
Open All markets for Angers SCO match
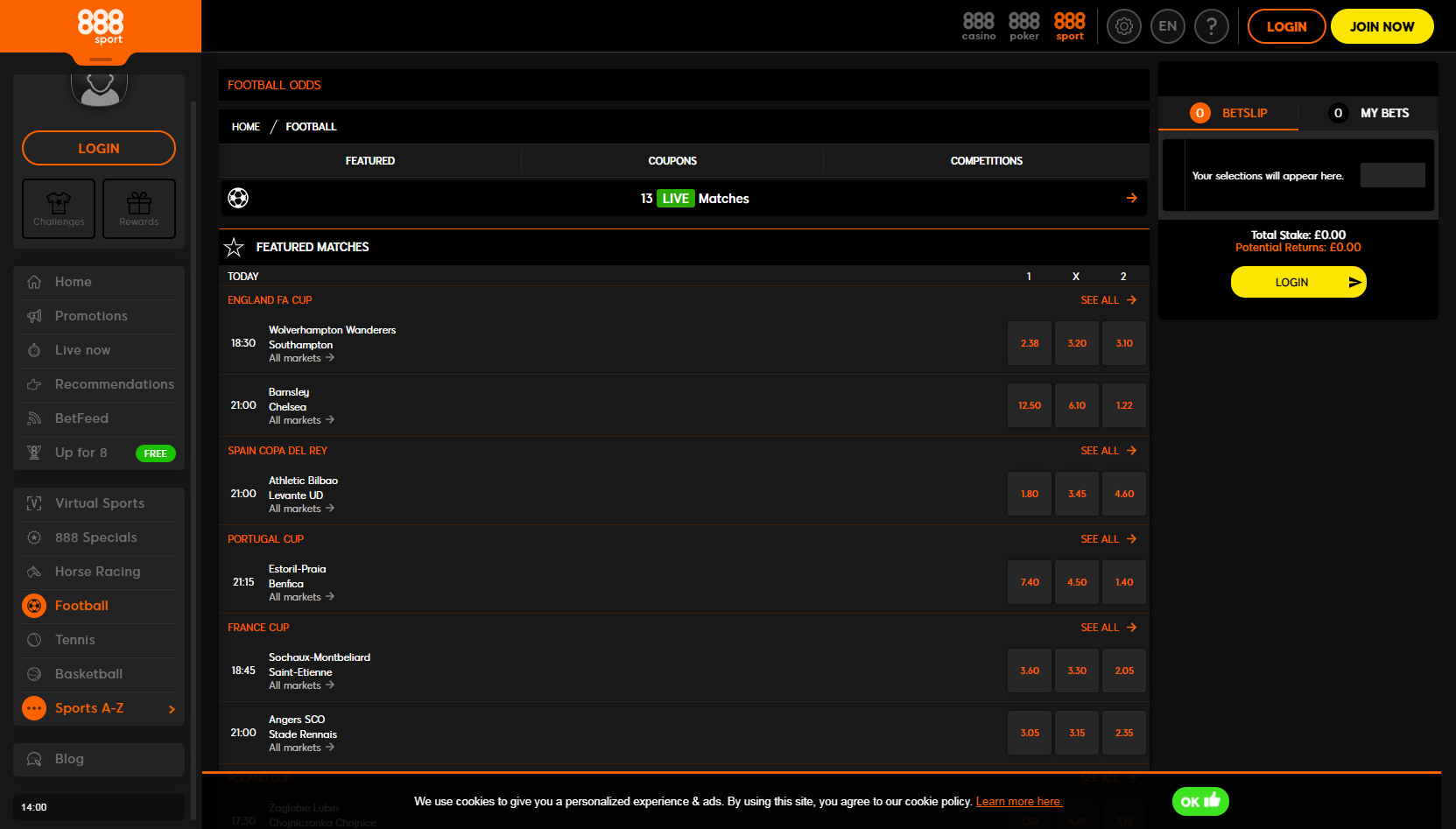301,748
